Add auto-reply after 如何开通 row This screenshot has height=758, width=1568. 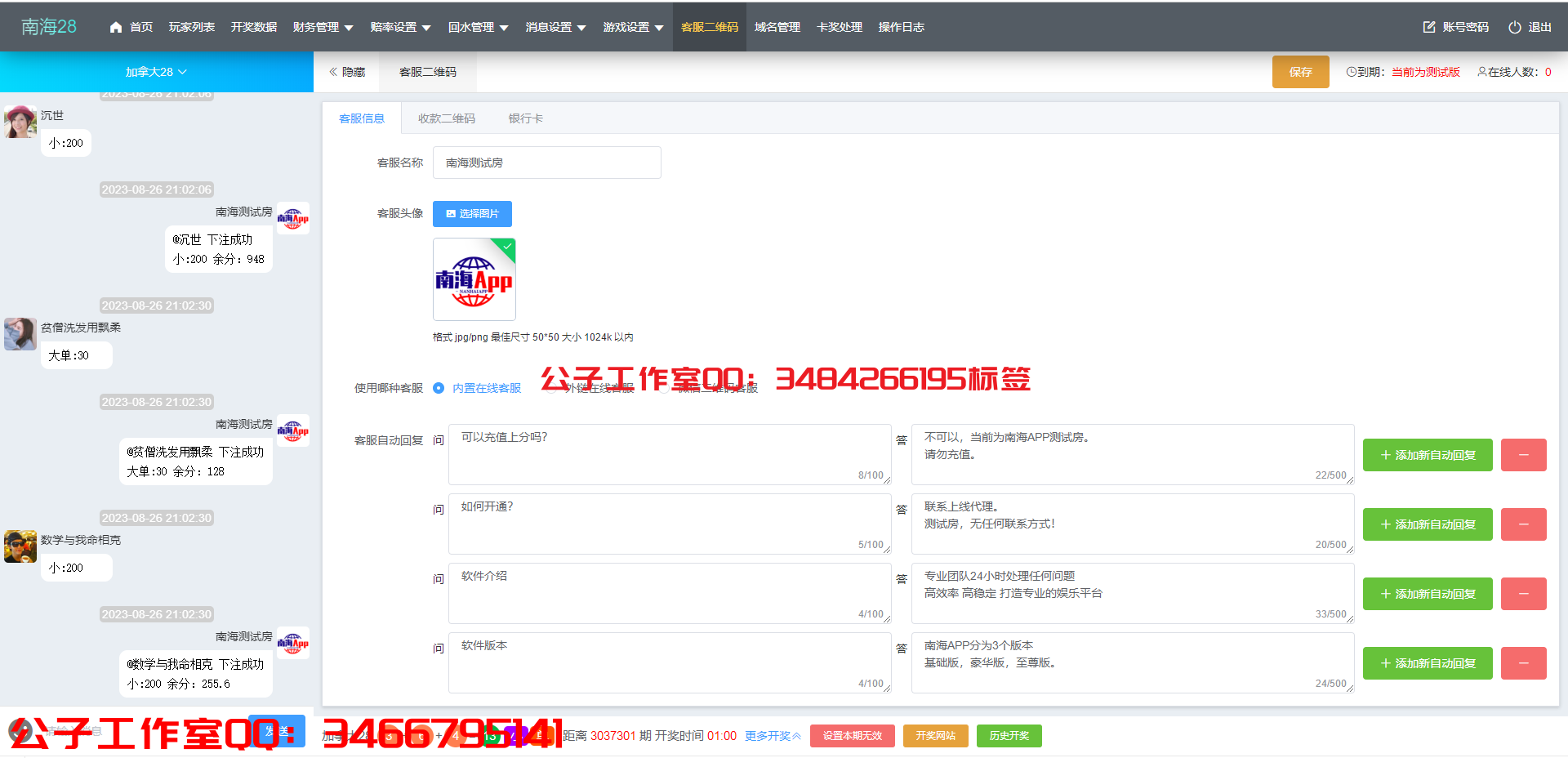1428,524
